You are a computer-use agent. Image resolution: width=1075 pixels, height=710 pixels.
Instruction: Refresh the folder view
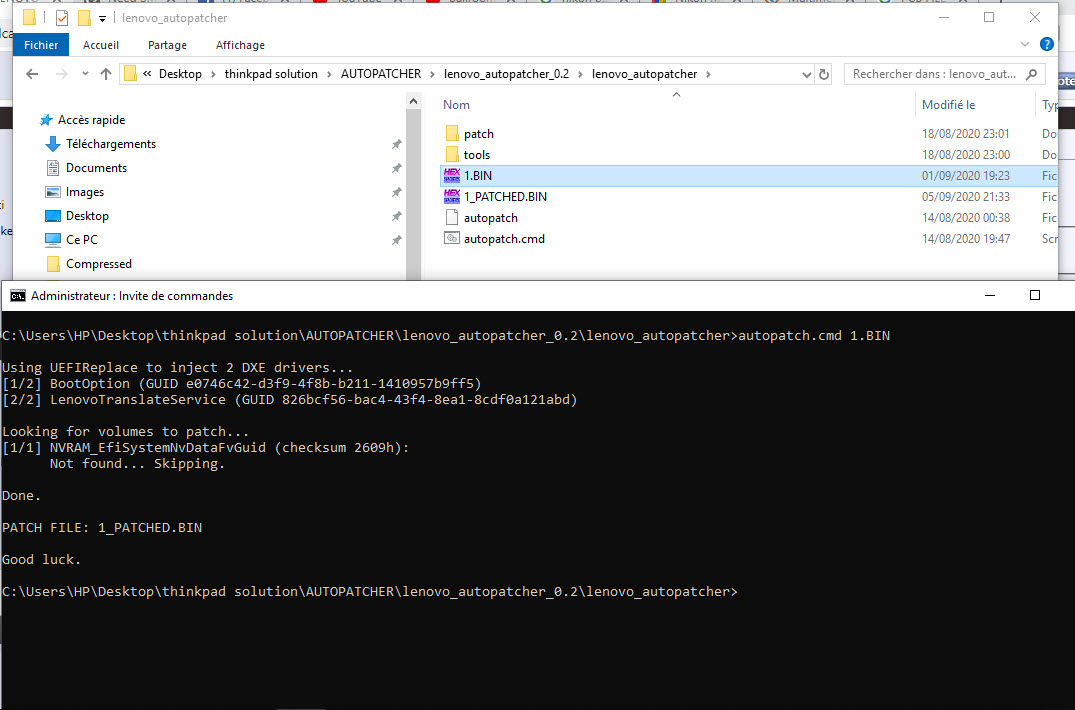(x=824, y=74)
